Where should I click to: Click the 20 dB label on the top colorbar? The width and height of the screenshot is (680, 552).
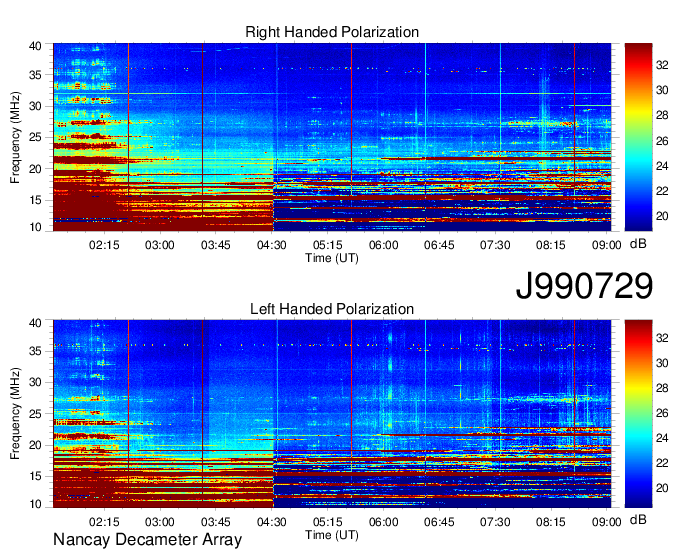tap(662, 216)
